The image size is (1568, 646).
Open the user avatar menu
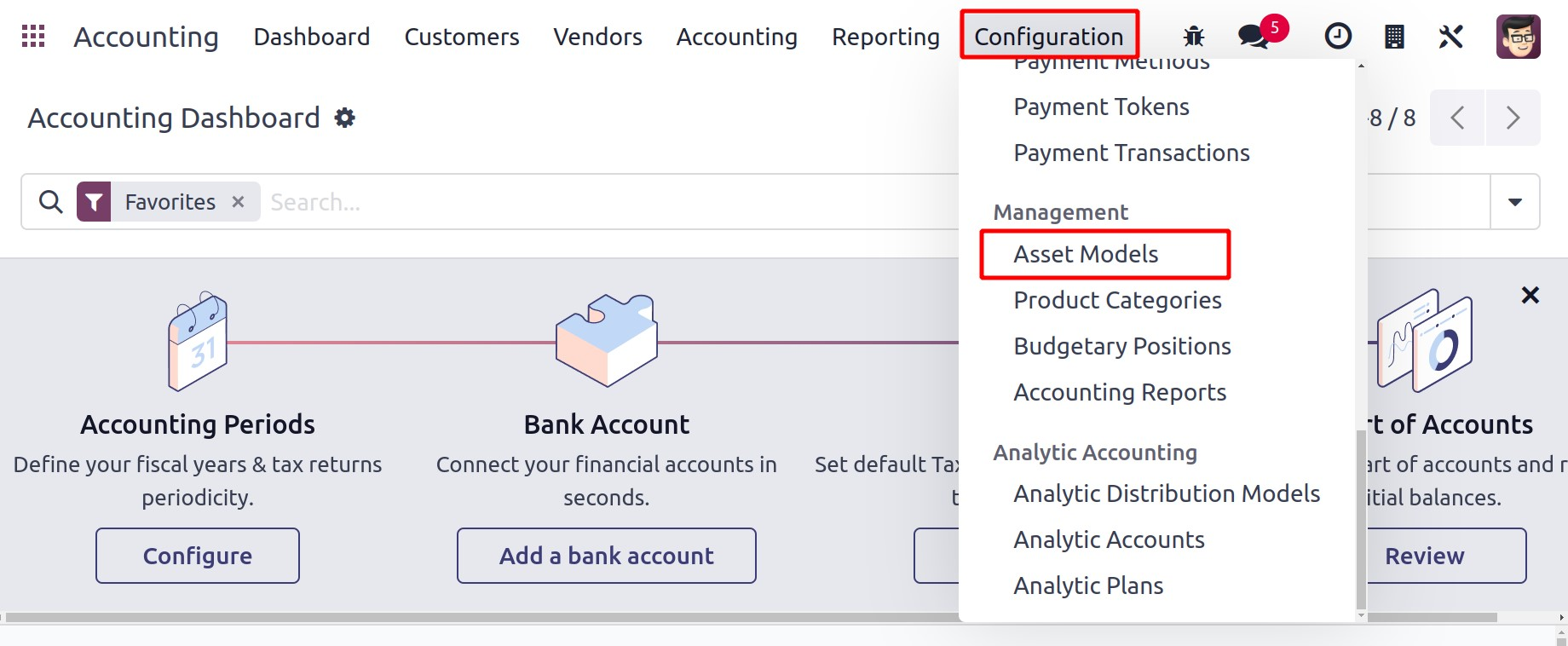click(x=1518, y=37)
